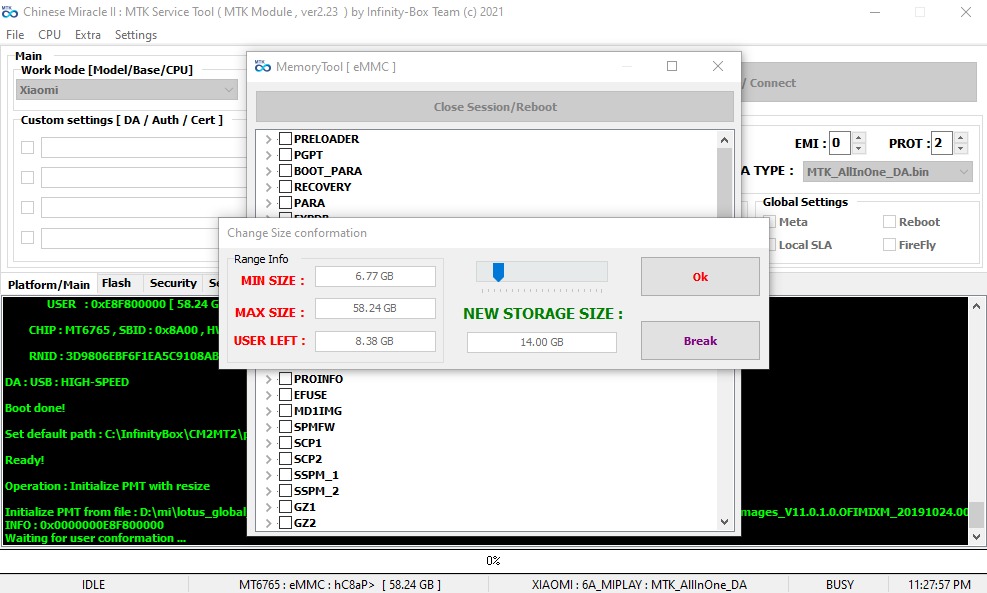Switch to the Flash tab
987x593 pixels.
point(116,283)
